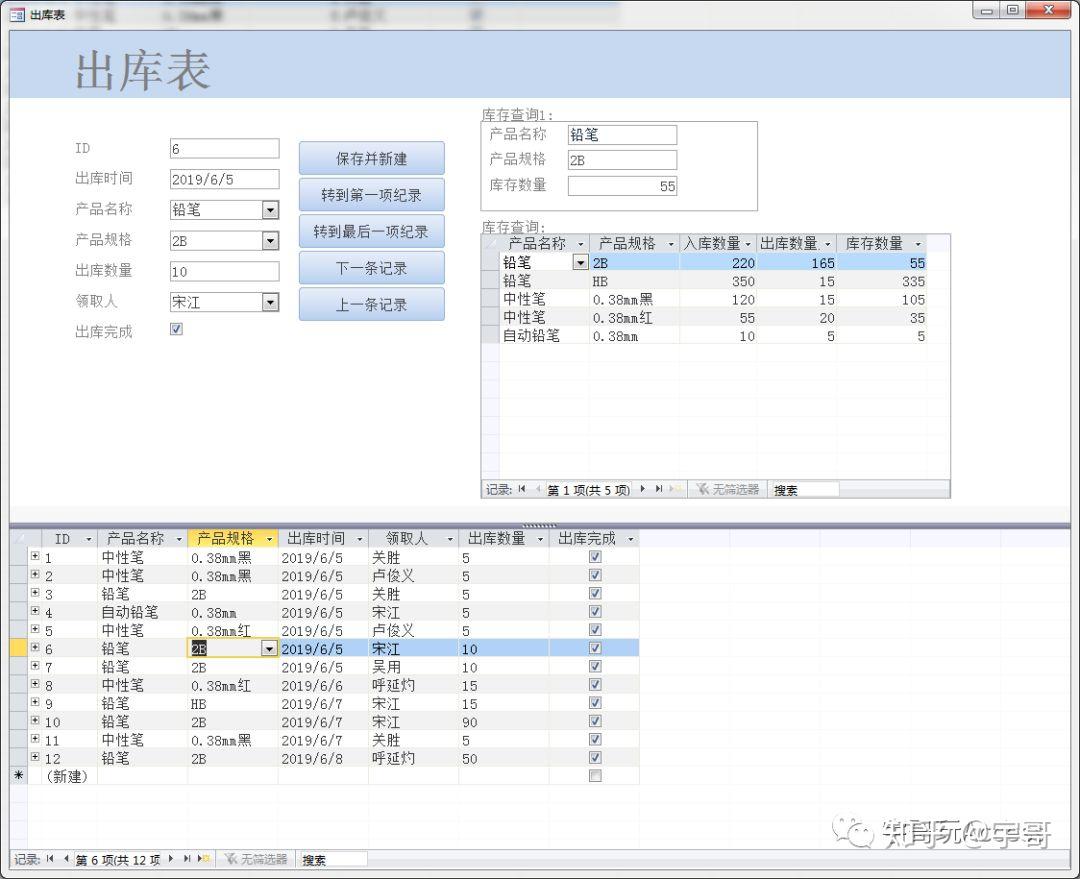This screenshot has height=879, width=1080.
Task: Go to previous record in 库存查询 subform navigator
Action: click(x=538, y=488)
